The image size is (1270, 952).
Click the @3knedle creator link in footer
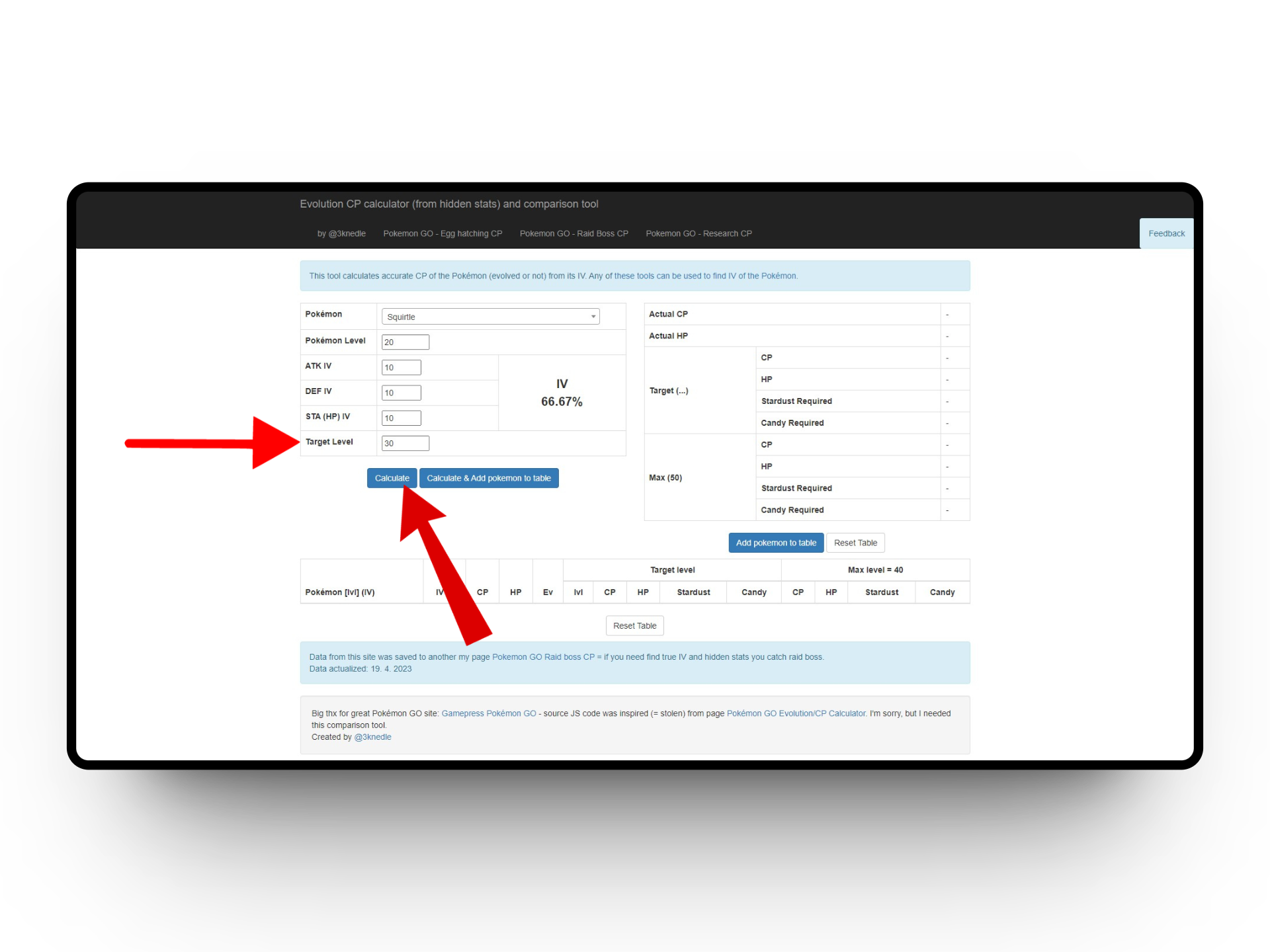(372, 737)
